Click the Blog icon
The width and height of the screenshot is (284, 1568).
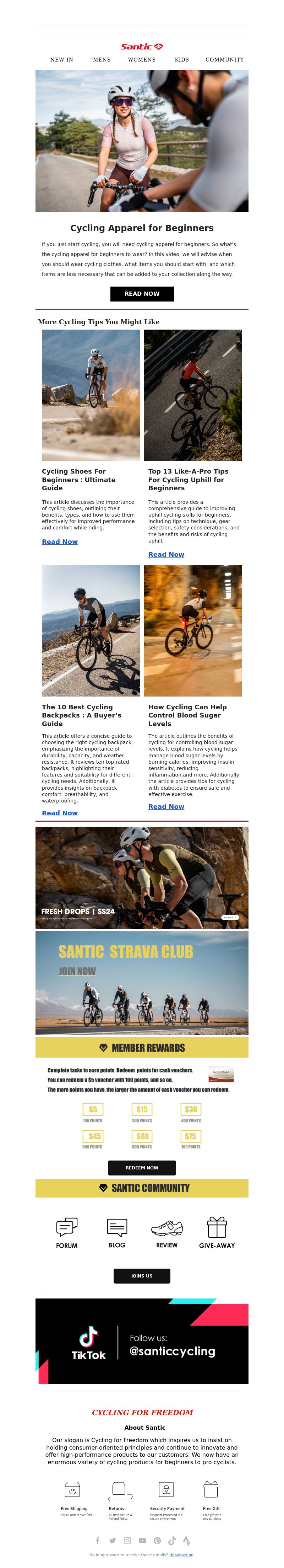tap(117, 1227)
